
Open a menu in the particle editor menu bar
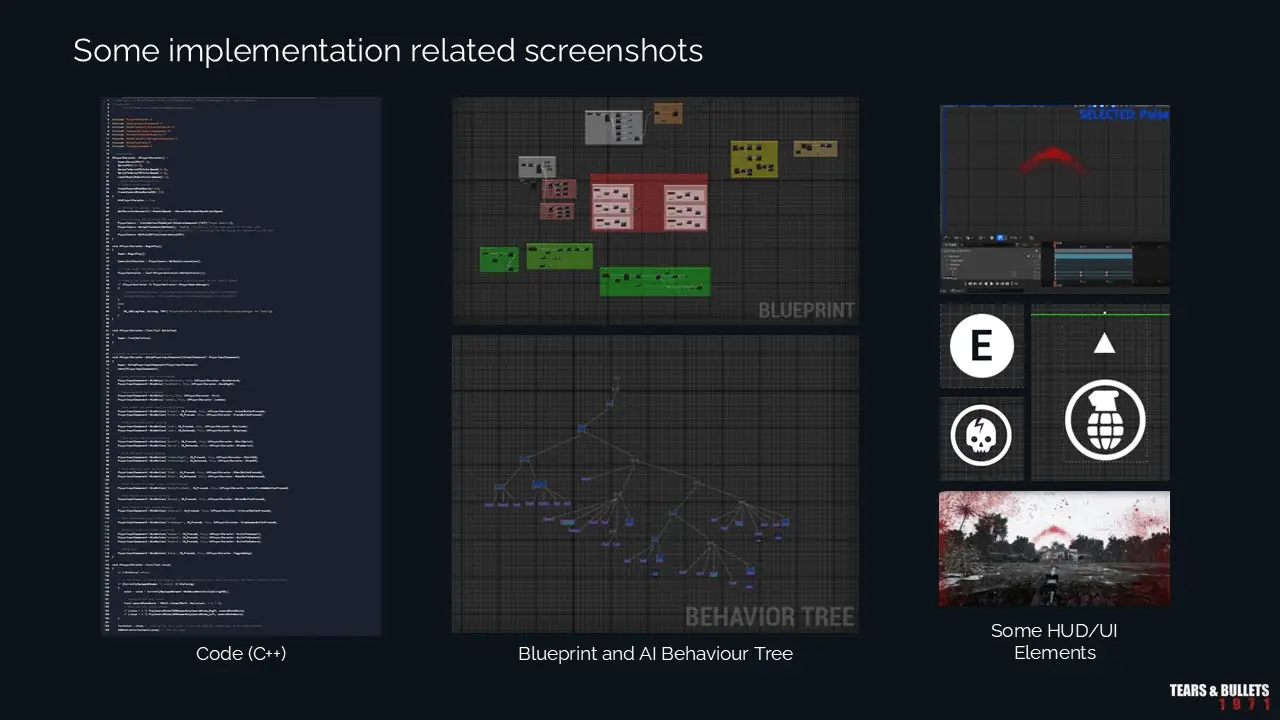950,105
